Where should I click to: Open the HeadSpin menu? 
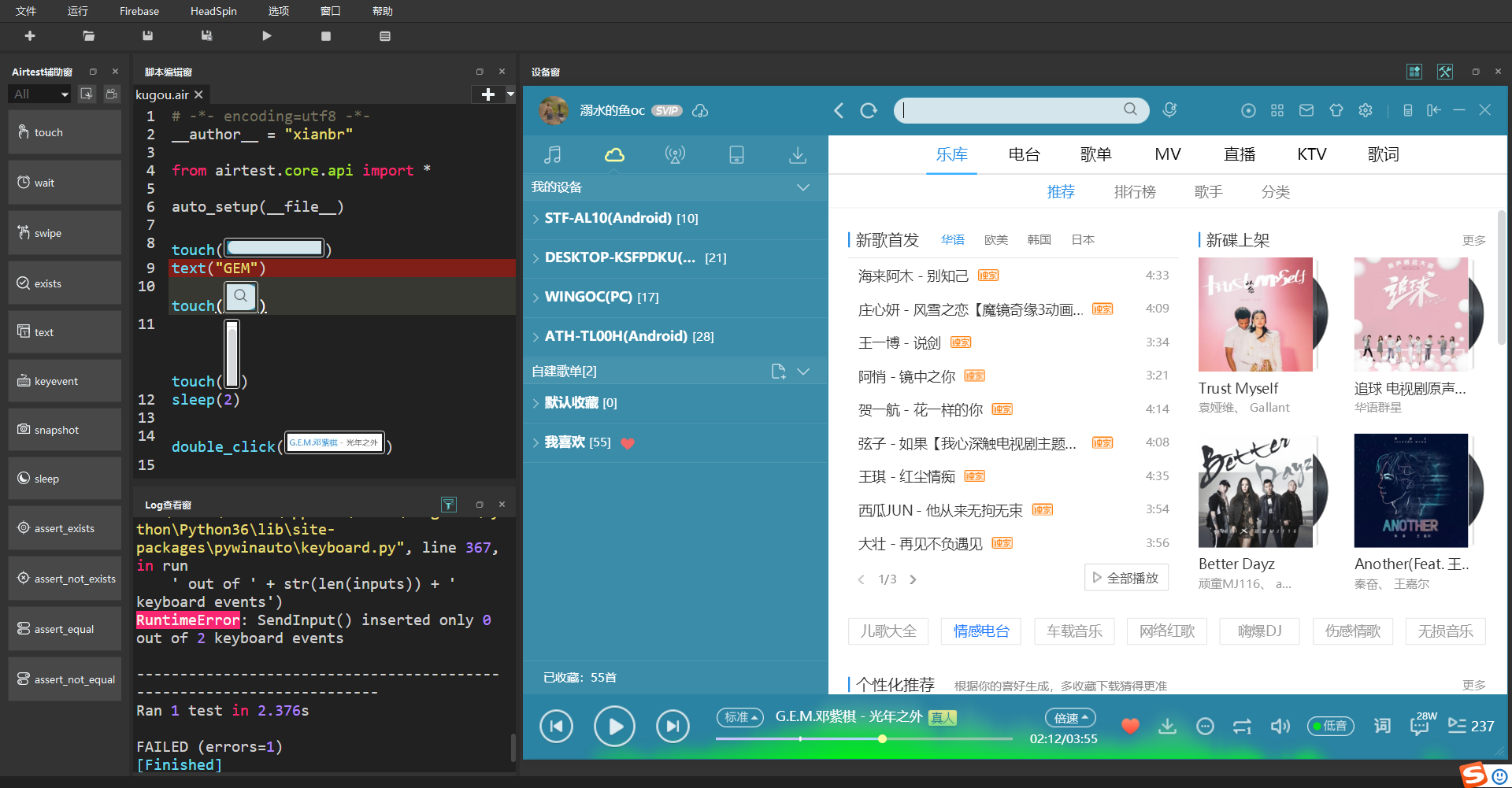click(x=213, y=11)
